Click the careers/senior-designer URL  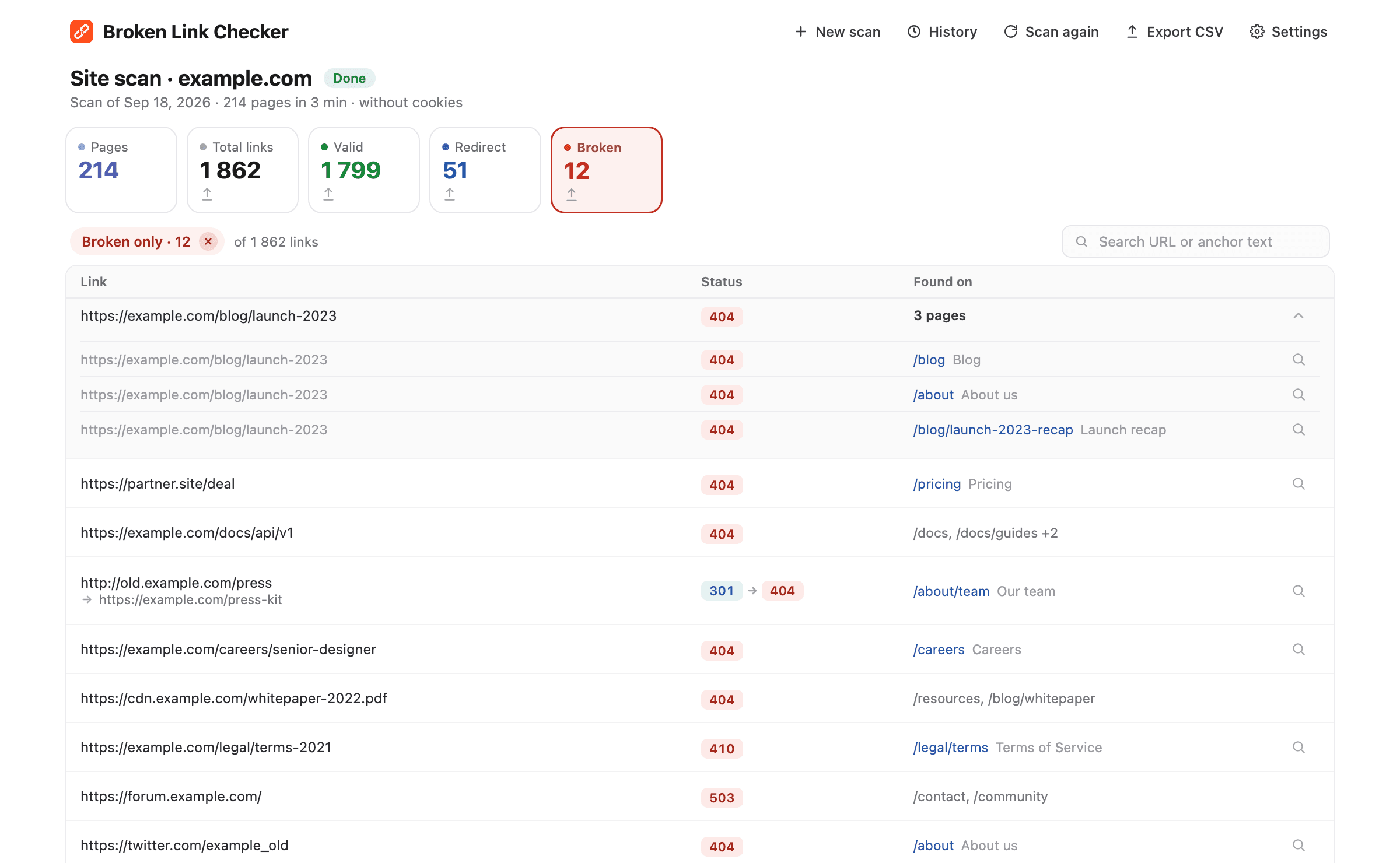tap(228, 650)
